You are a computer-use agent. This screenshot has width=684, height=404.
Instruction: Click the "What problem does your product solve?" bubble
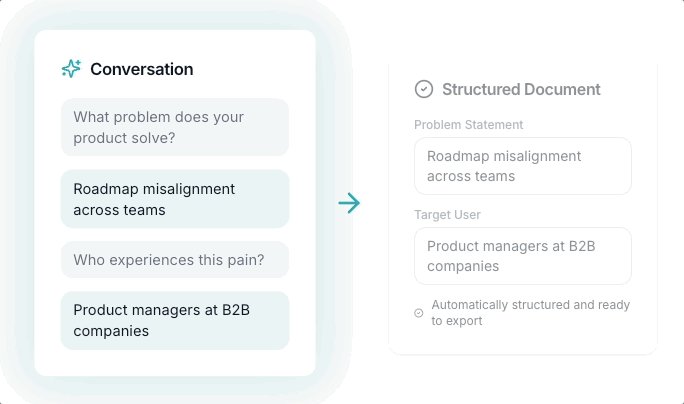point(175,127)
